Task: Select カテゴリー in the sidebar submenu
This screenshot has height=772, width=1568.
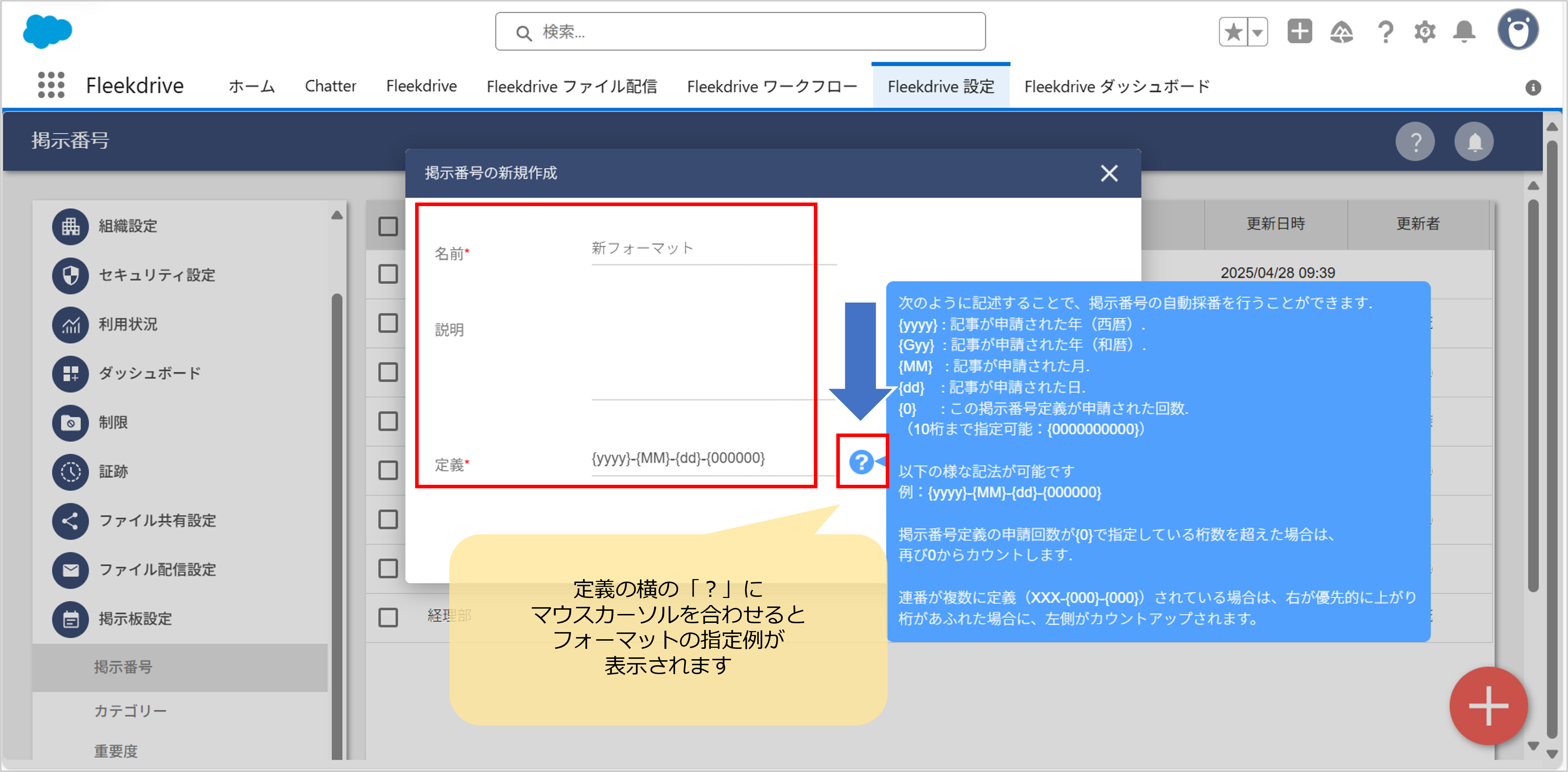Action: [129, 711]
